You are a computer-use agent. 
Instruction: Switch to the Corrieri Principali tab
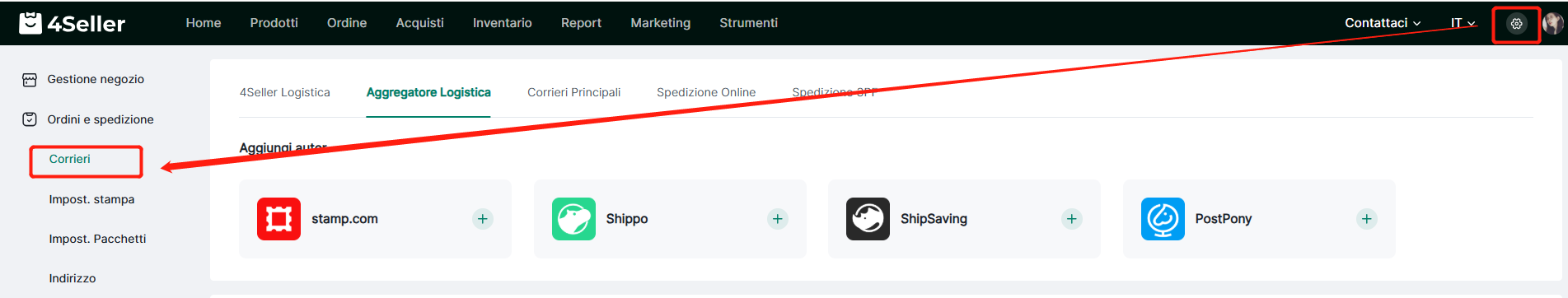pos(574,92)
